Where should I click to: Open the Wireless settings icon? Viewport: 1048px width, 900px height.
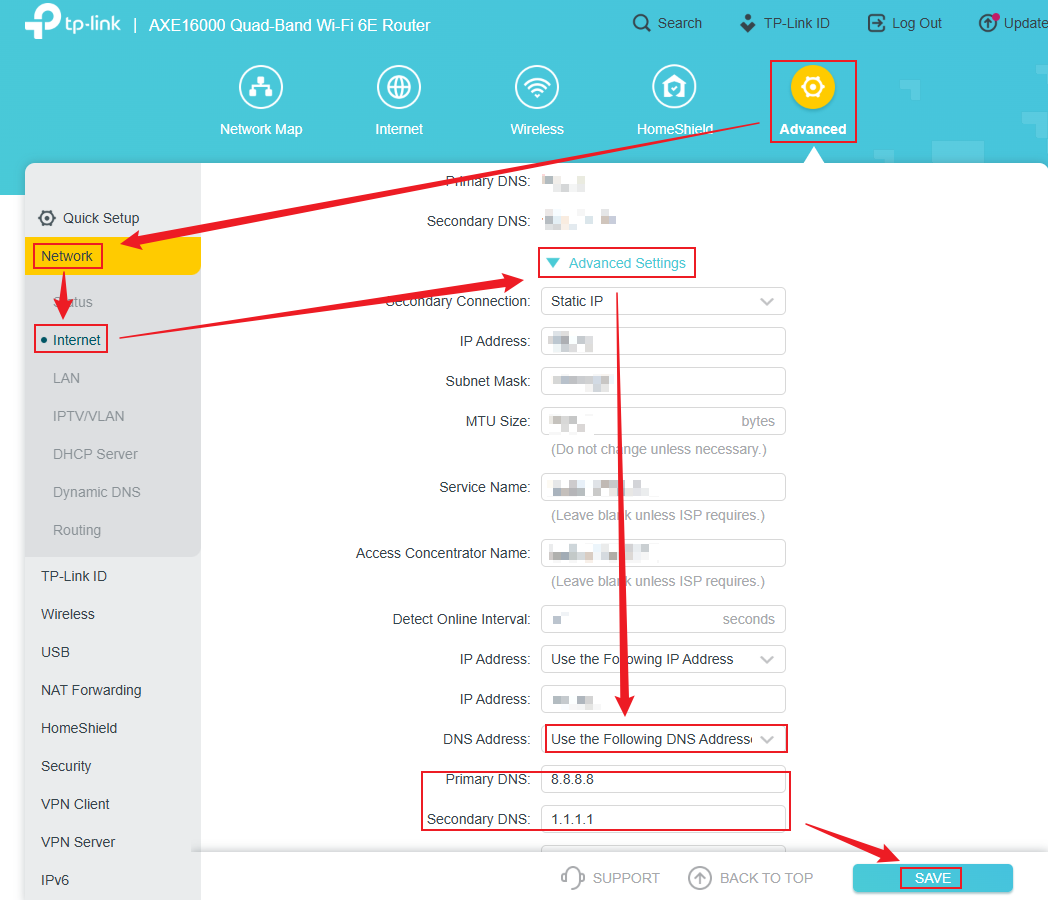click(x=537, y=87)
